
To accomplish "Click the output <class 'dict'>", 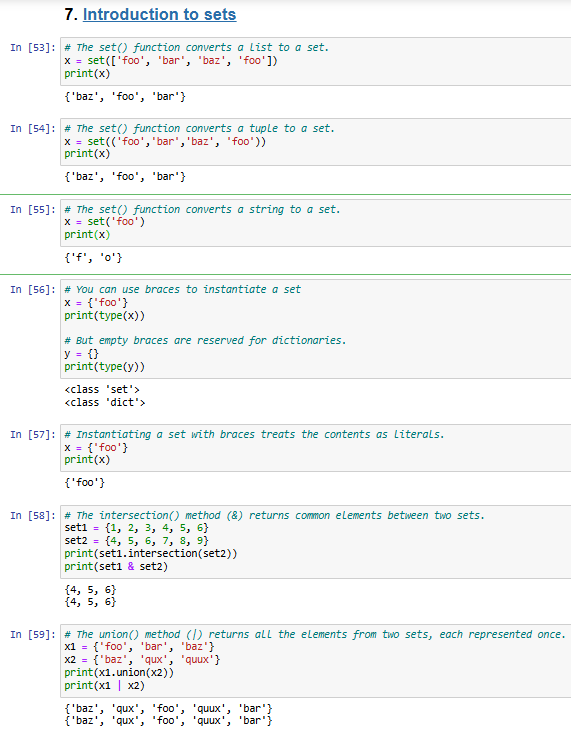I will [x=105, y=402].
